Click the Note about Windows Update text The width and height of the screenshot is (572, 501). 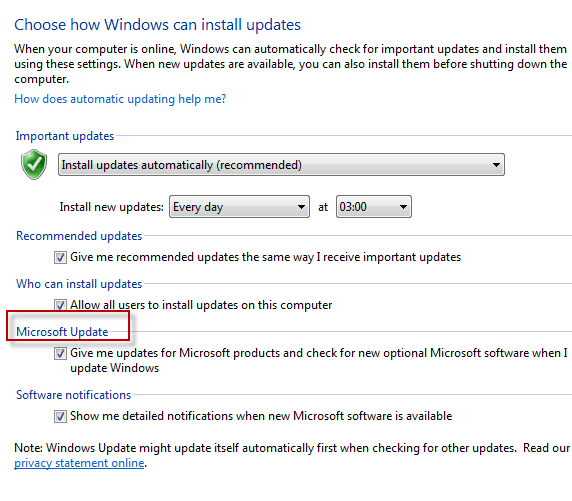coord(292,455)
